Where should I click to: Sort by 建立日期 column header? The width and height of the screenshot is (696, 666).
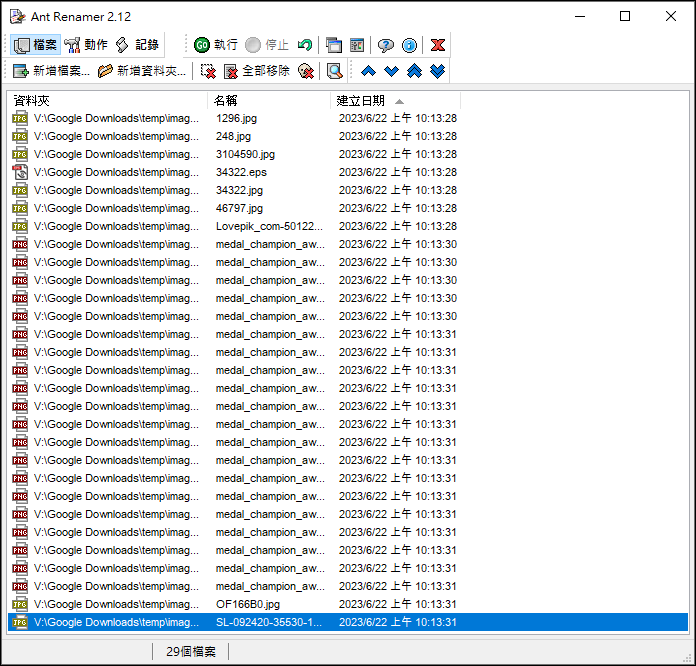[395, 101]
